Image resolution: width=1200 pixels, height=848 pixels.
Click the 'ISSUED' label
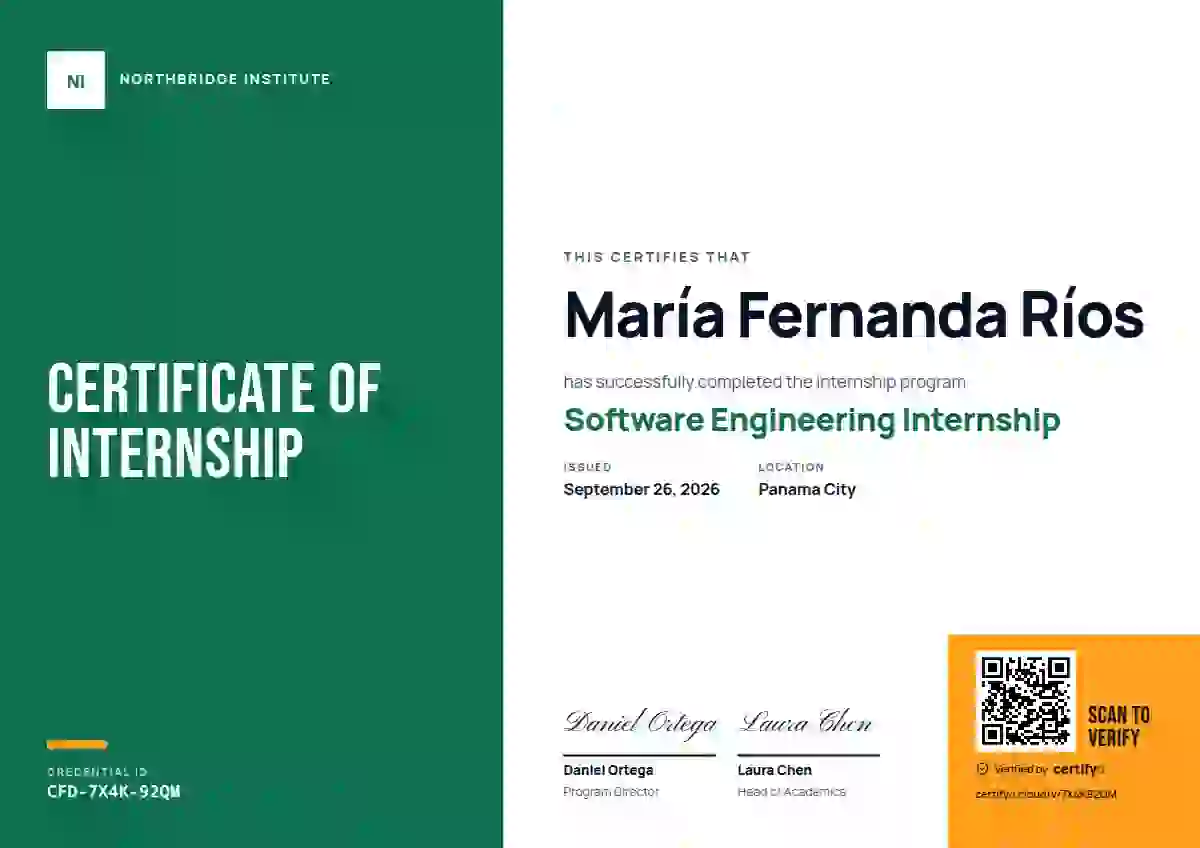tap(588, 467)
